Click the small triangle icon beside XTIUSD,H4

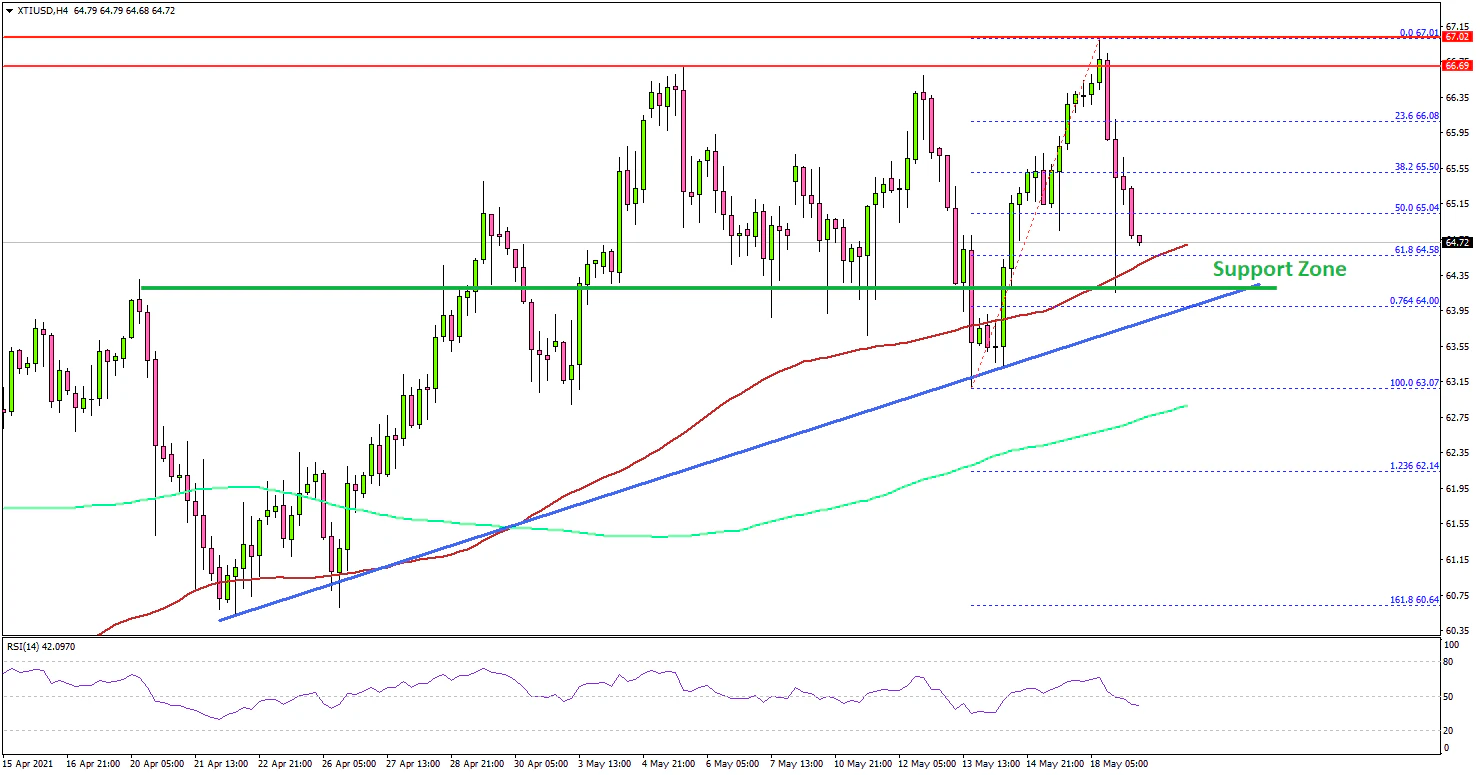click(x=7, y=9)
